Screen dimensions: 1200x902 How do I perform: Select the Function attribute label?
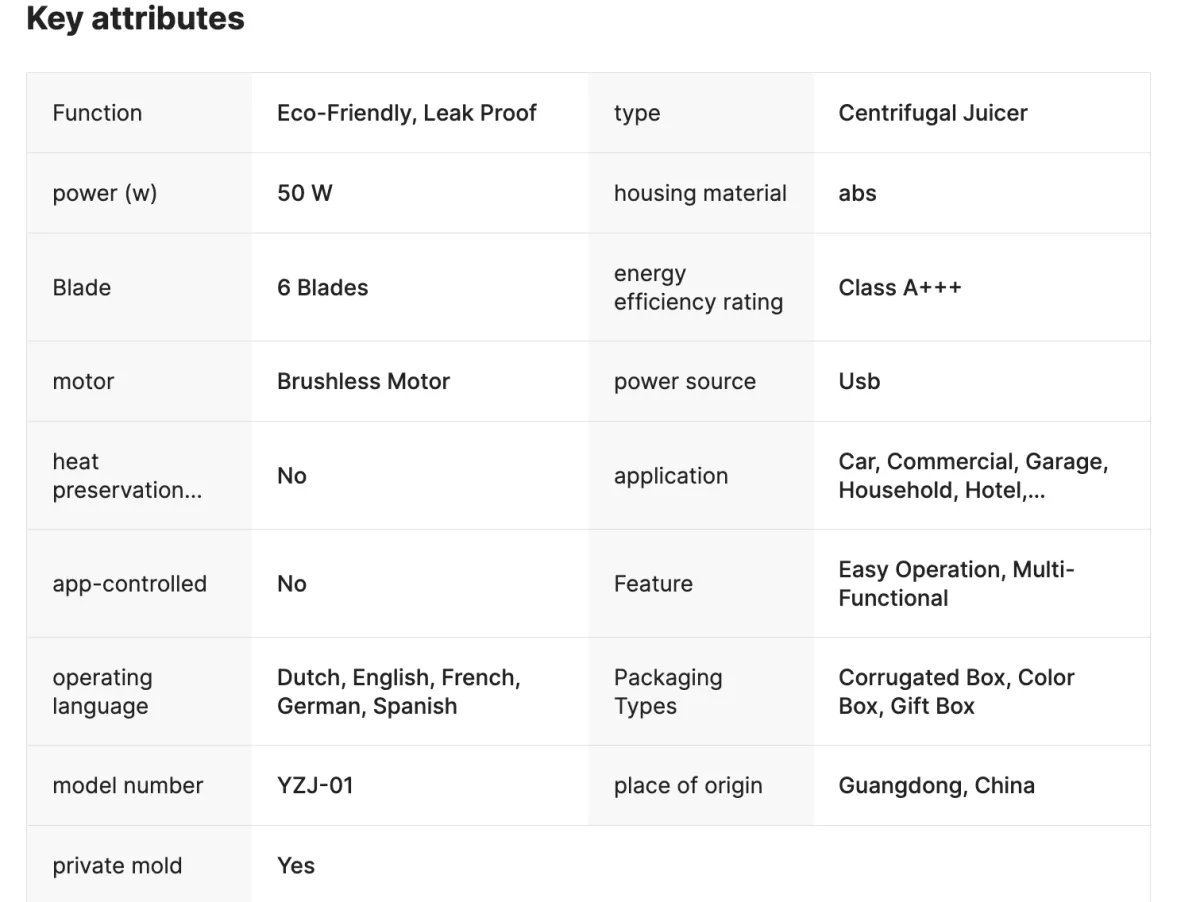click(97, 113)
